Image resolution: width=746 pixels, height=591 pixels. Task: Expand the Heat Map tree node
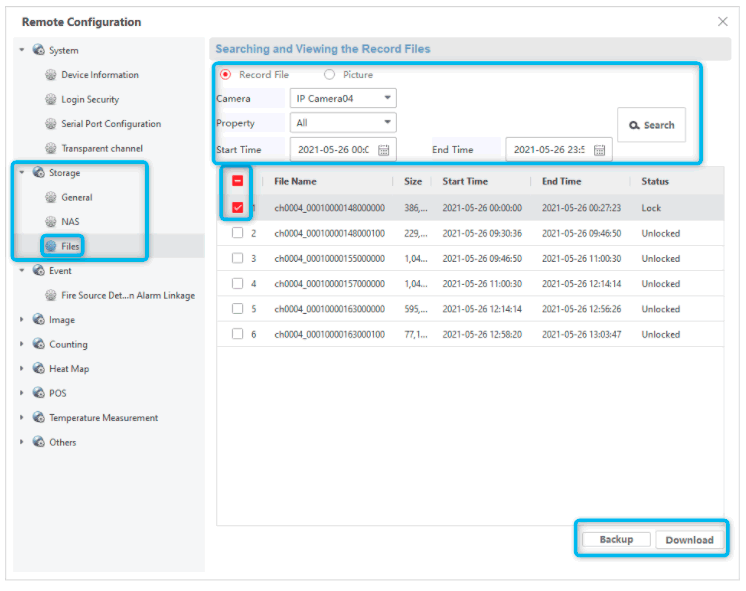point(23,369)
